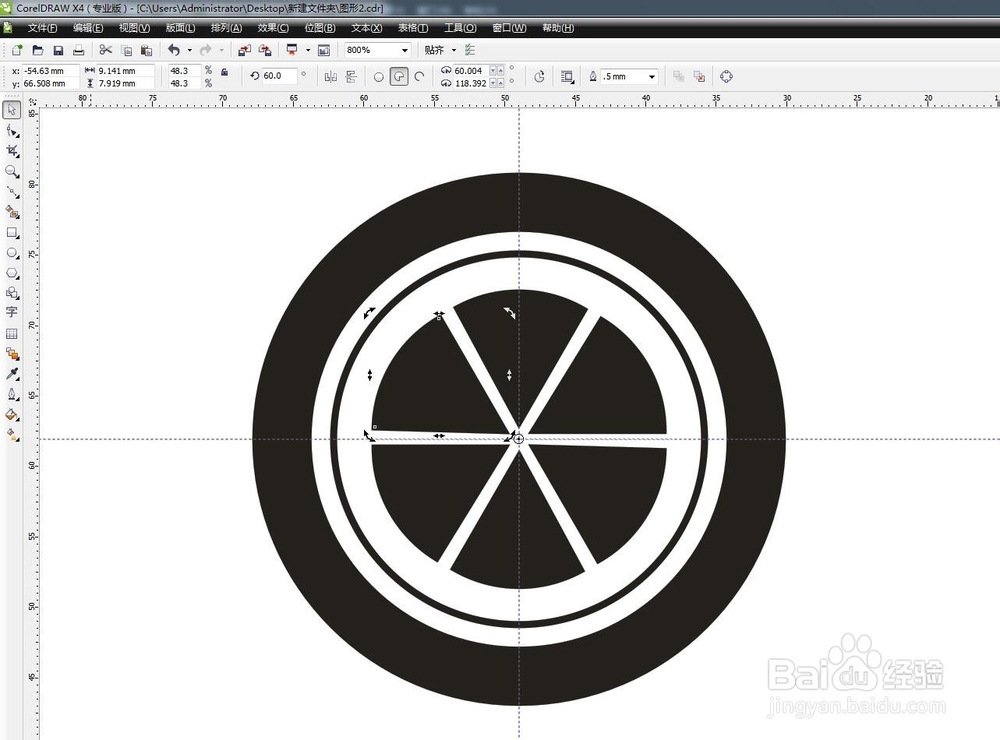Select the Polygon tool
Image resolution: width=1000 pixels, height=740 pixels.
tap(11, 273)
